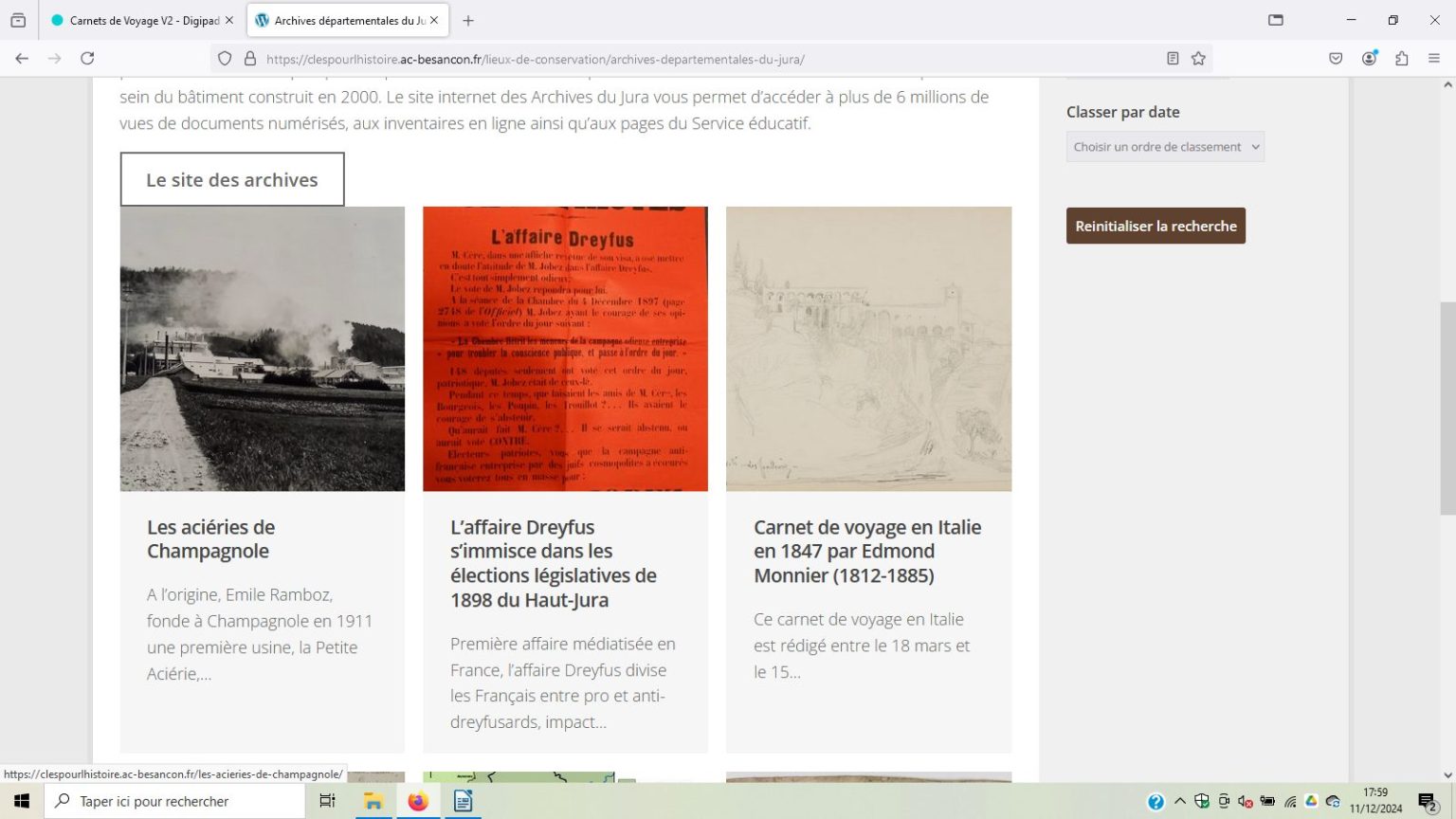The image size is (1456, 819).
Task: Click the blue help icon in tray
Action: pos(1156,802)
